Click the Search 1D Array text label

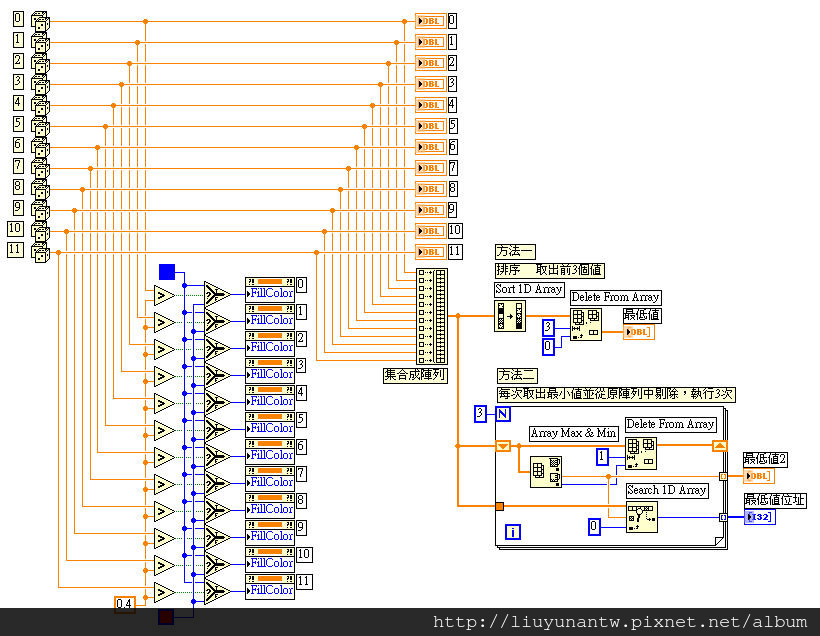point(667,490)
